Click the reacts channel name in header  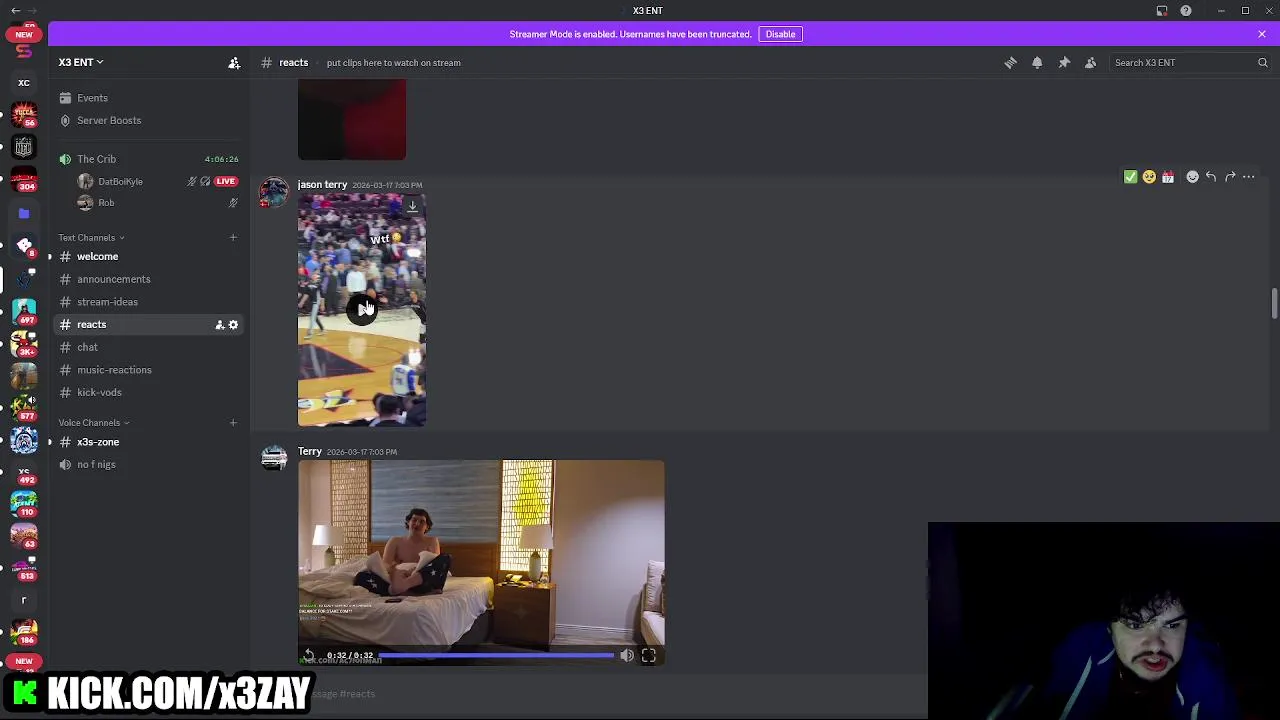tap(293, 62)
